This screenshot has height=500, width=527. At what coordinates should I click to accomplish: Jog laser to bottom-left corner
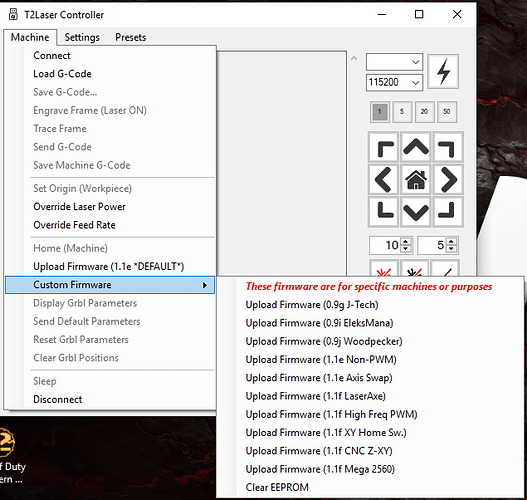[x=383, y=212]
